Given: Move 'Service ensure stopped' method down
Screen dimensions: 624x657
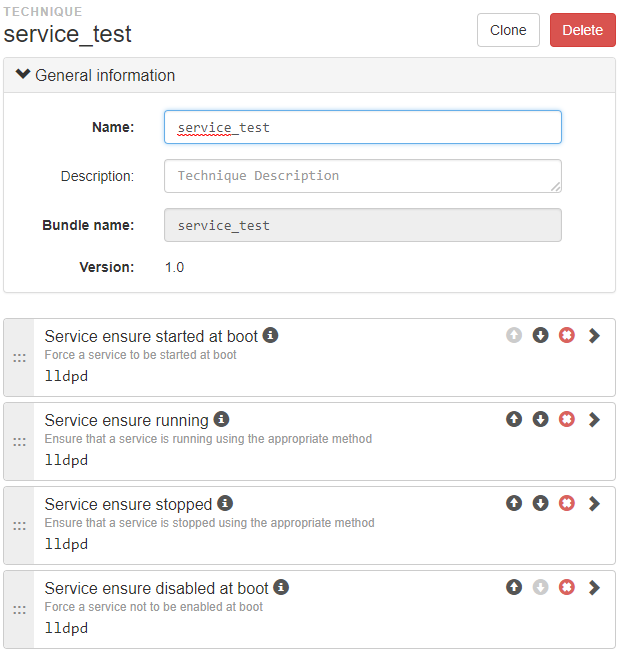Looking at the screenshot, I should pyautogui.click(x=540, y=503).
